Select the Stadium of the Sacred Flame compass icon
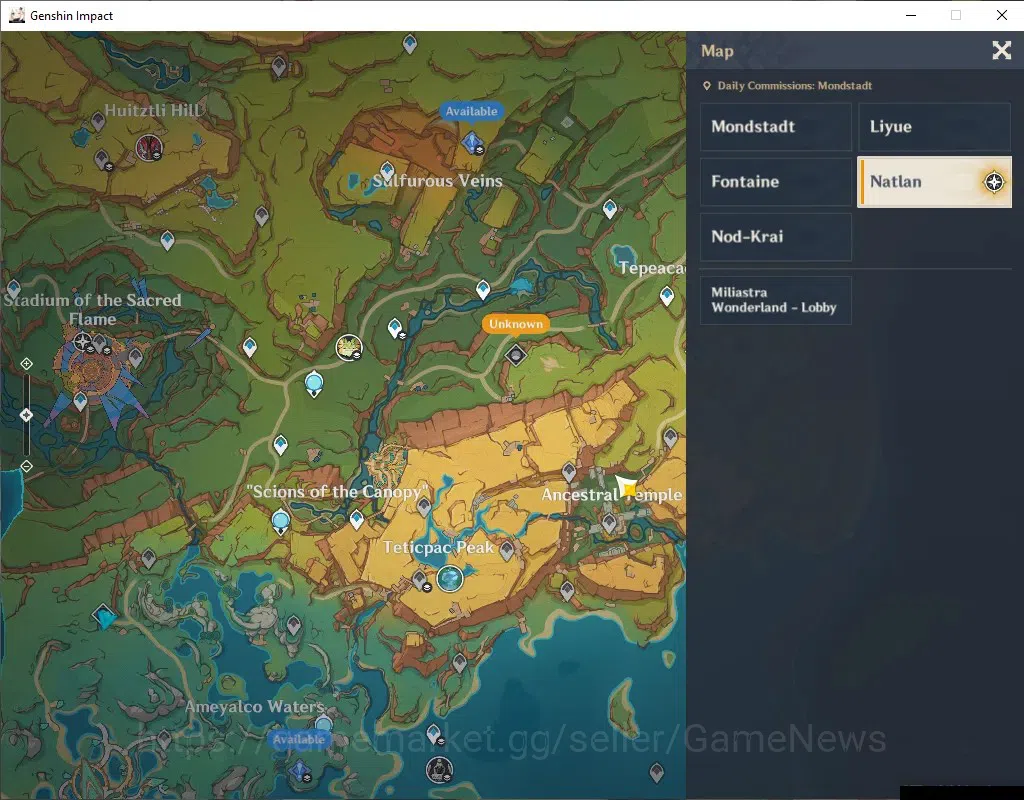Image resolution: width=1024 pixels, height=800 pixels. (82, 341)
